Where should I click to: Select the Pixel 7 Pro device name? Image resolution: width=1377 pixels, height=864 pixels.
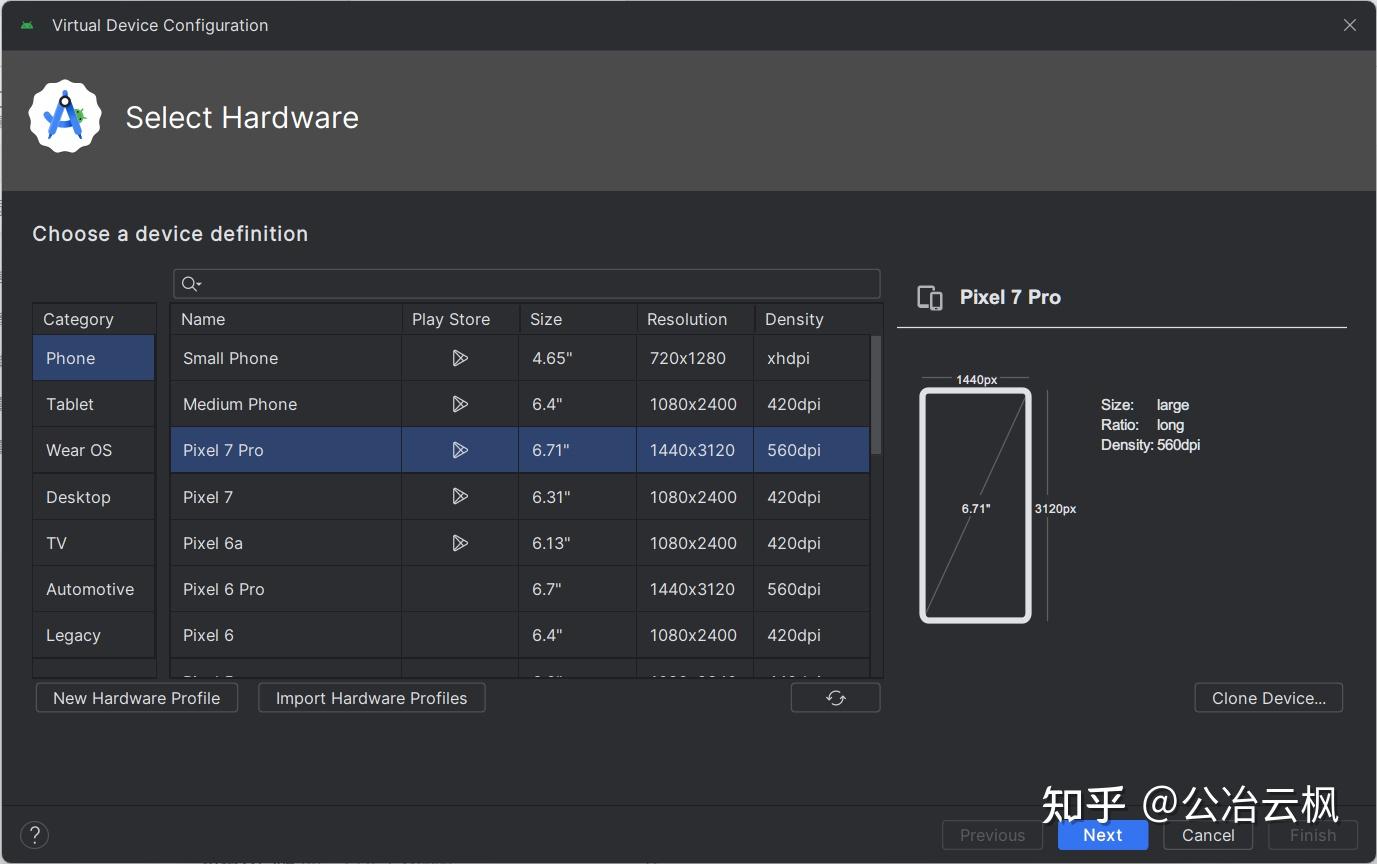pos(223,450)
